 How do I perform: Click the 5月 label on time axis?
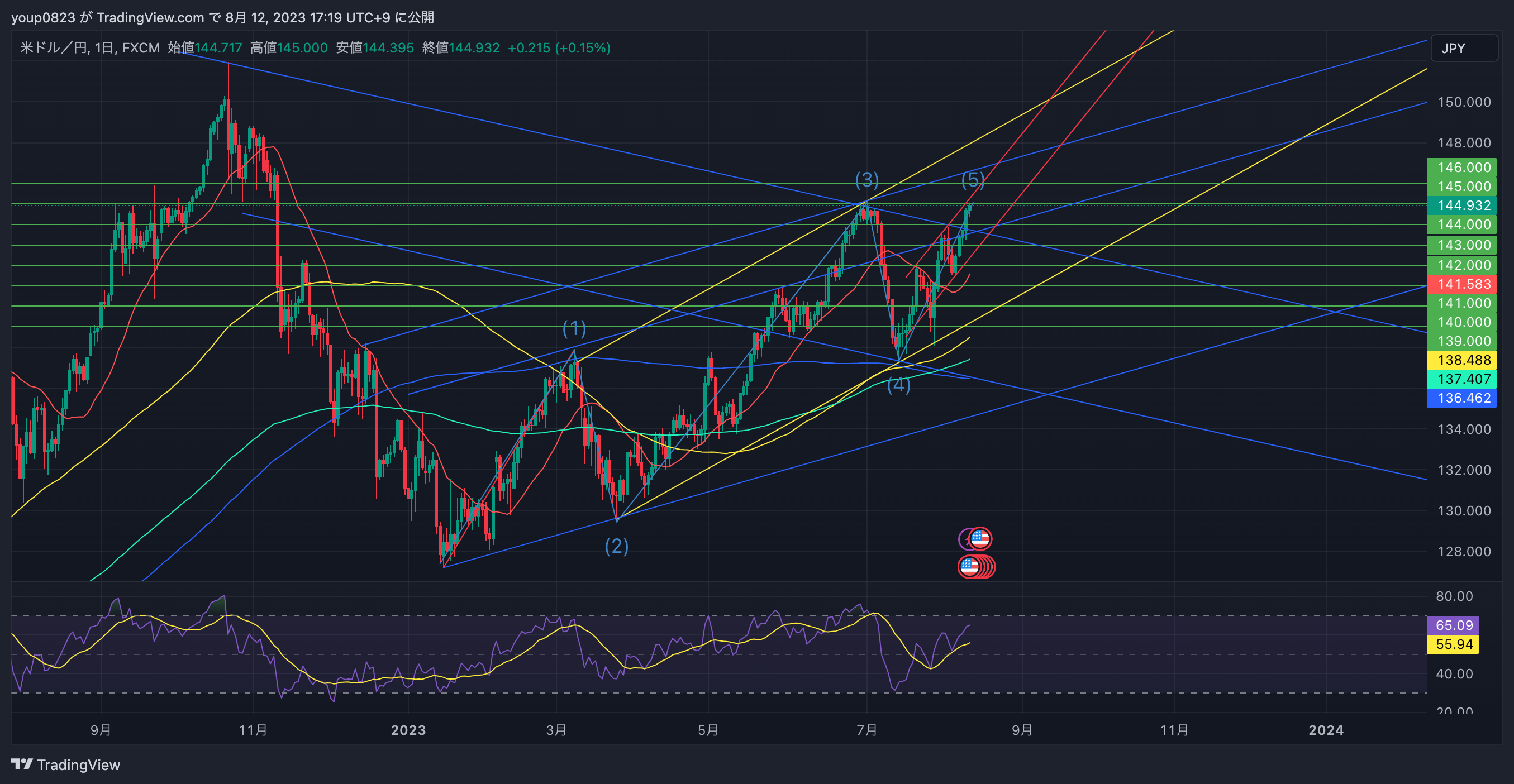pyautogui.click(x=708, y=730)
